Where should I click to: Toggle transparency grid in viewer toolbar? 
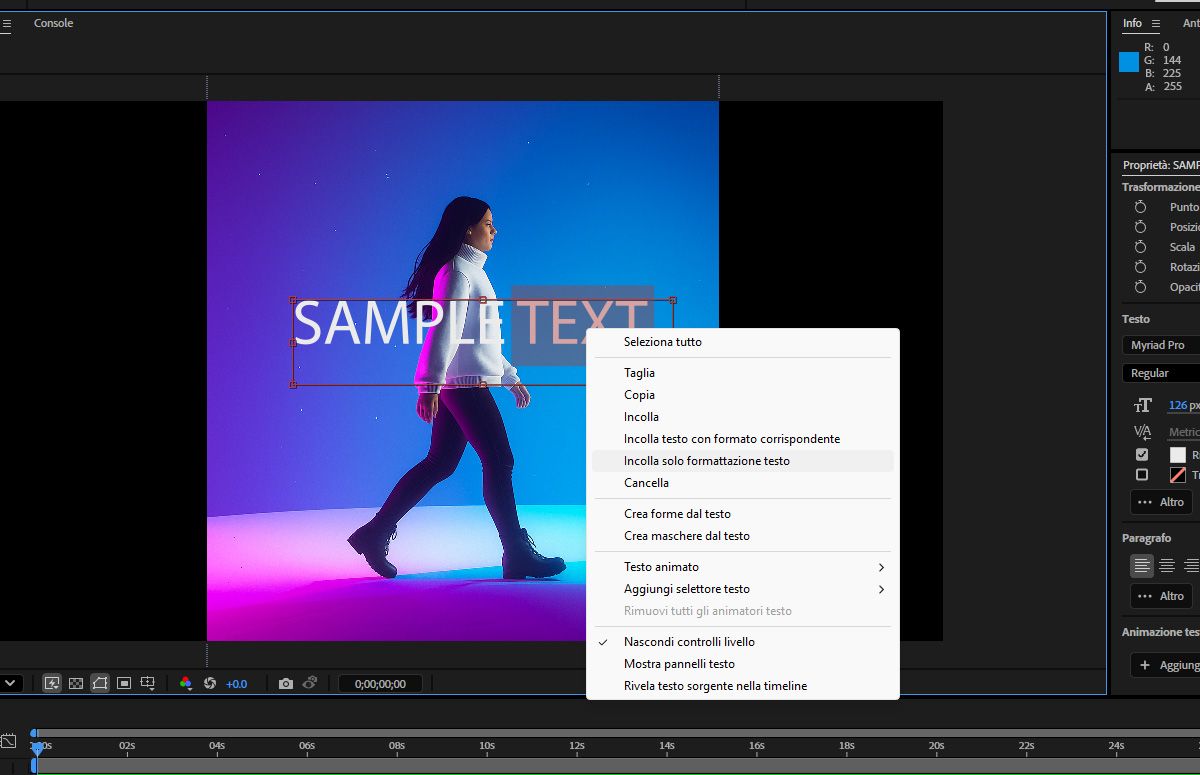[x=75, y=684]
